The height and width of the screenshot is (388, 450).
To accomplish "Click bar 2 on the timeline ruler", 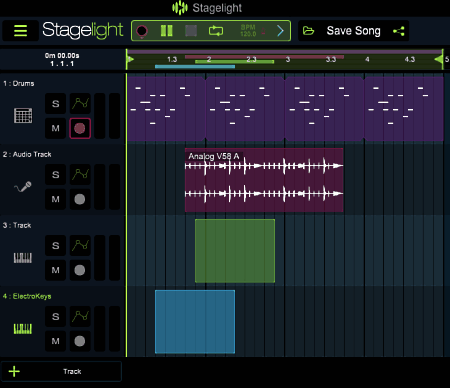I will pyautogui.click(x=209, y=60).
